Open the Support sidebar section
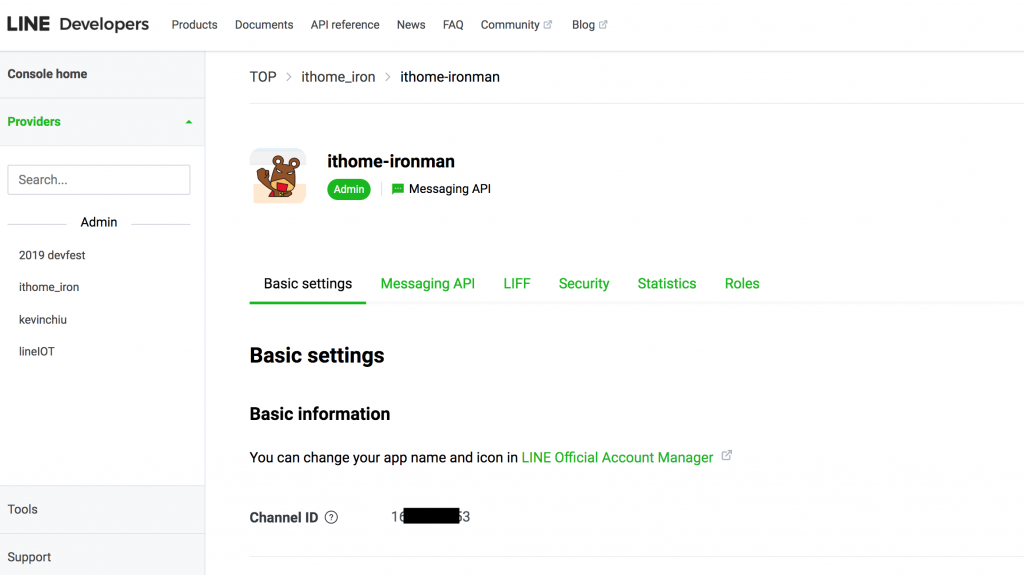Image resolution: width=1024 pixels, height=575 pixels. pos(29,557)
